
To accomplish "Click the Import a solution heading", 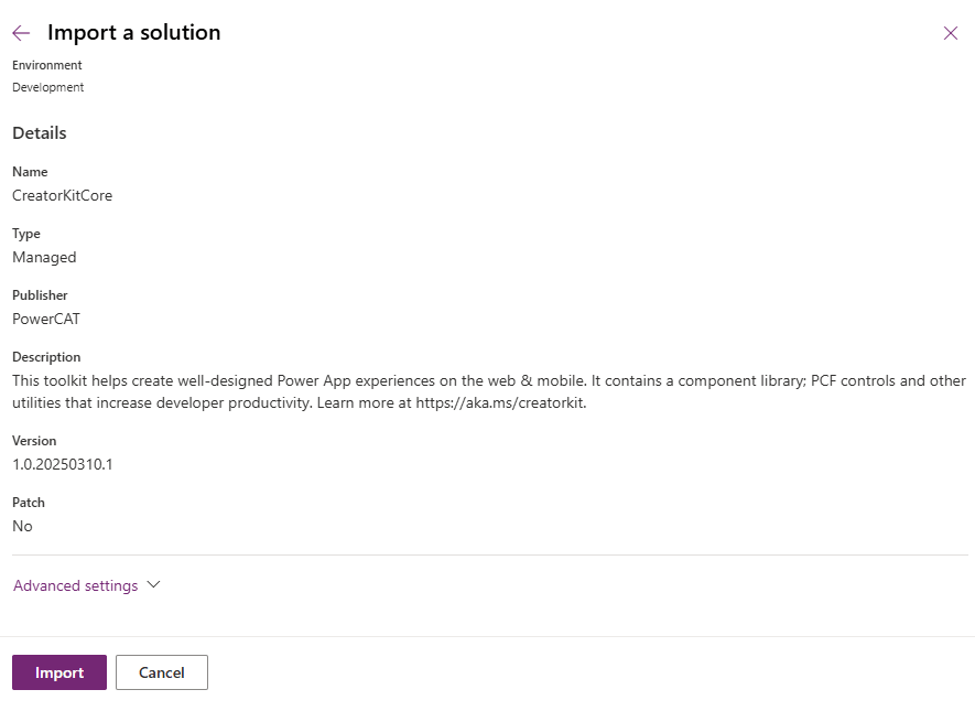I will click(134, 32).
